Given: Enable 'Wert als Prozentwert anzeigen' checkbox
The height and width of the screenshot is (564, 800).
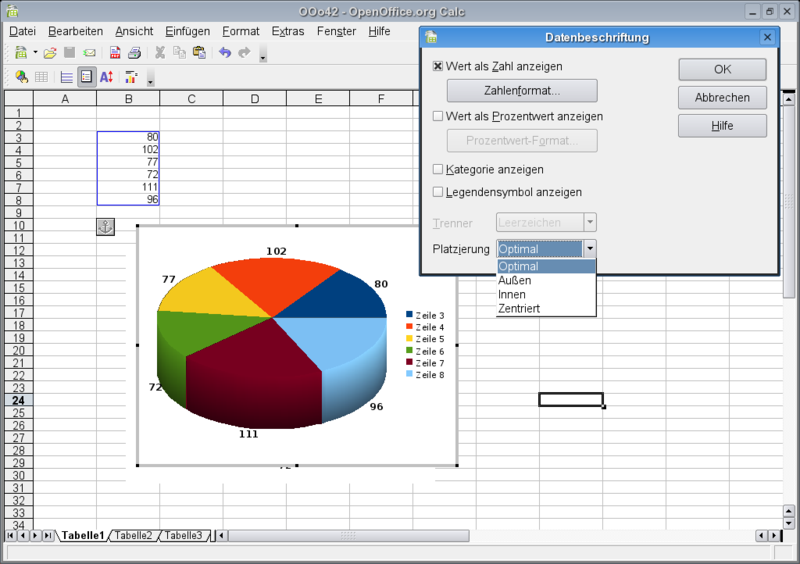Looking at the screenshot, I should (x=438, y=116).
